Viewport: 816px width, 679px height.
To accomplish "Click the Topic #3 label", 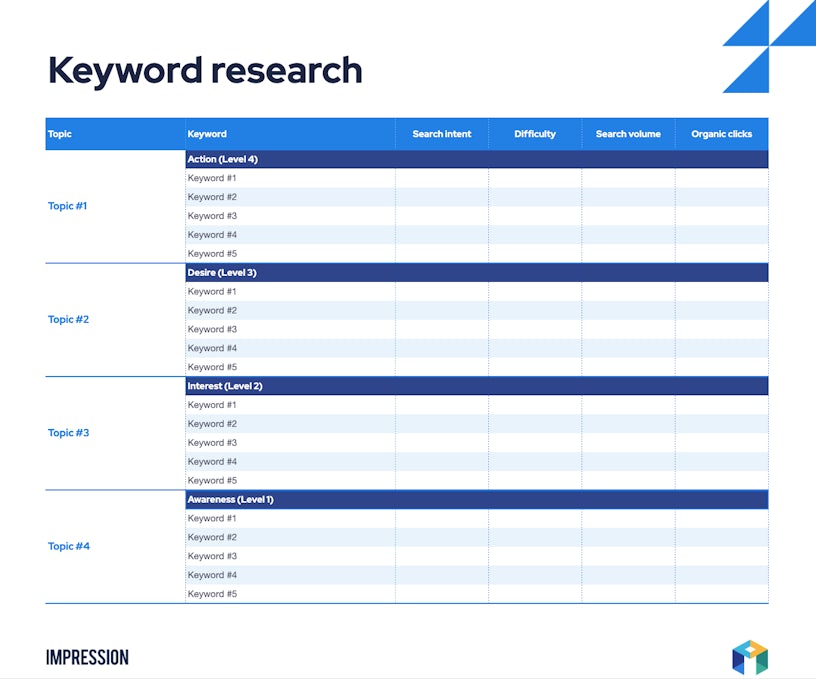I will point(68,433).
